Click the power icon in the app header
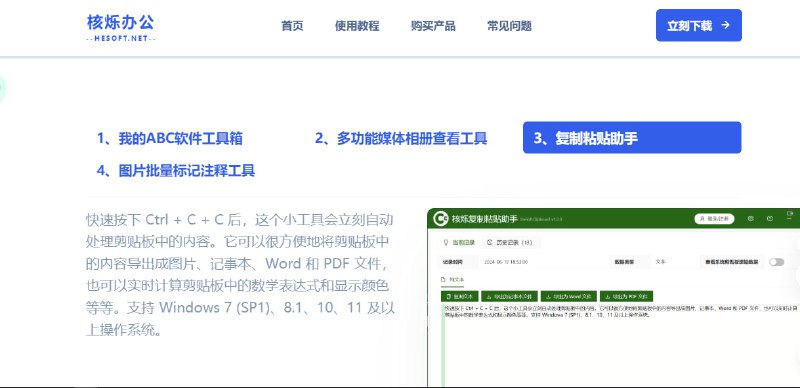The width and height of the screenshot is (800, 388). coord(770,219)
